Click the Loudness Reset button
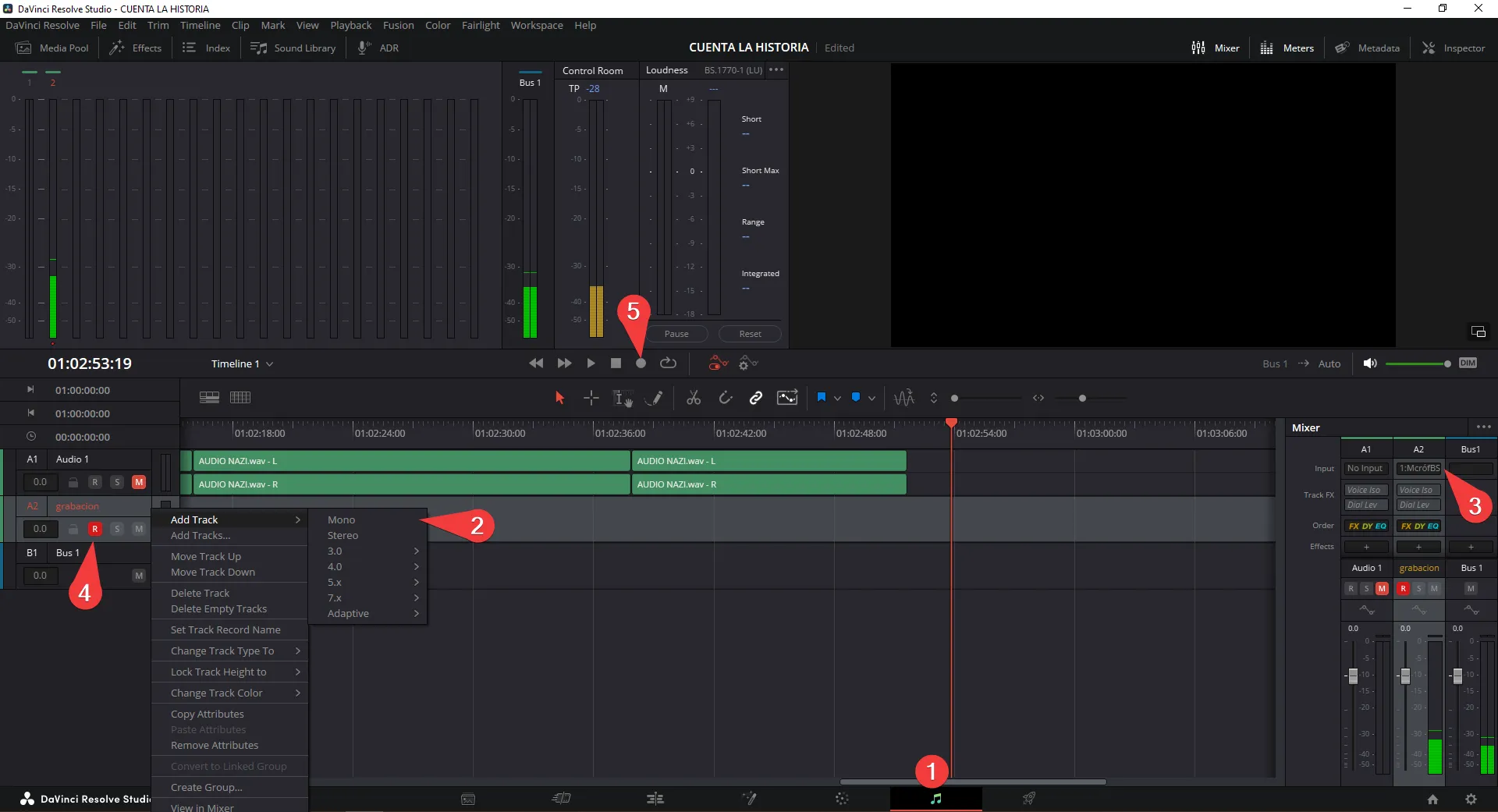Image resolution: width=1498 pixels, height=812 pixels. 750,334
